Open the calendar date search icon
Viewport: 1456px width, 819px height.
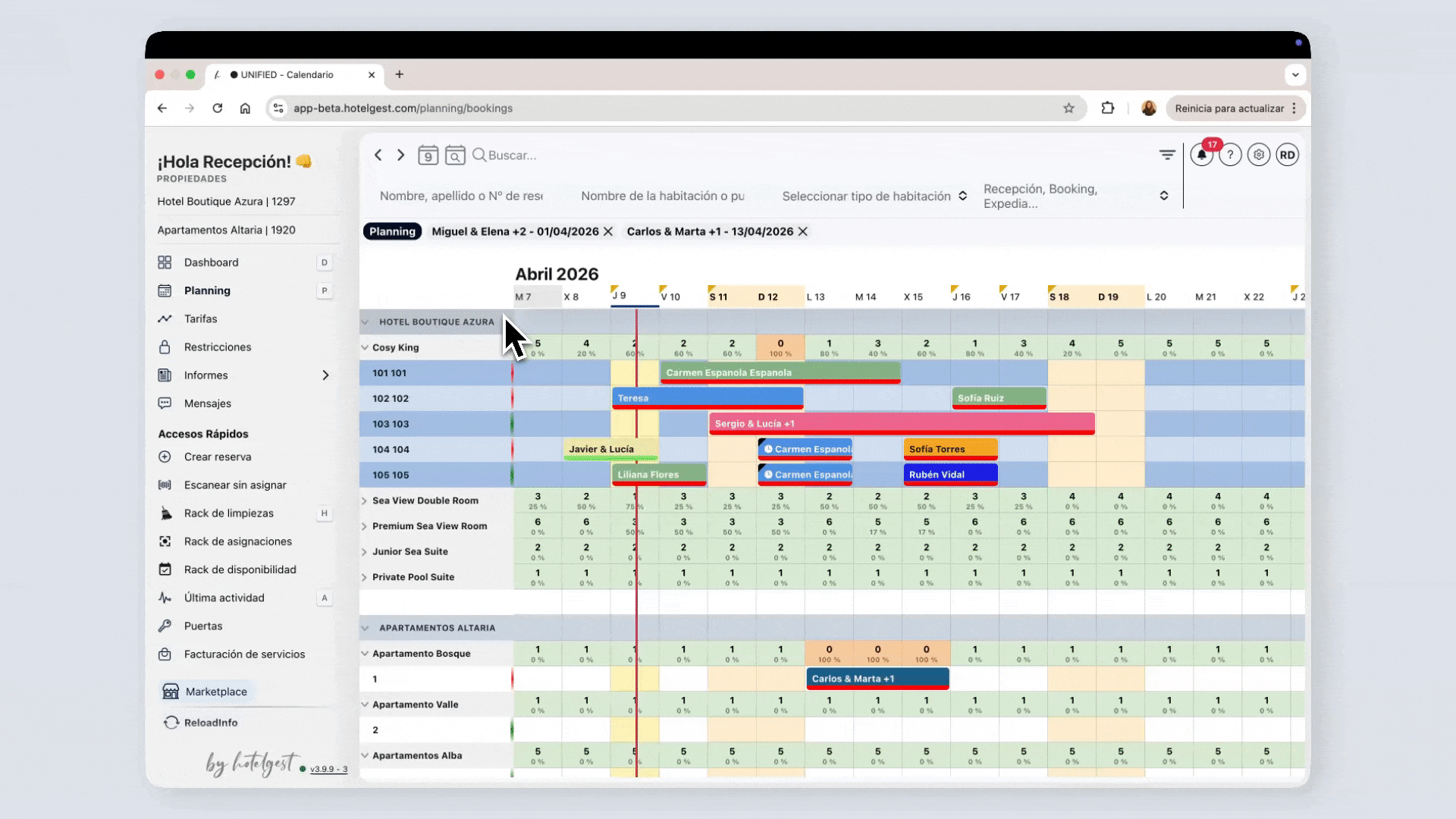455,155
